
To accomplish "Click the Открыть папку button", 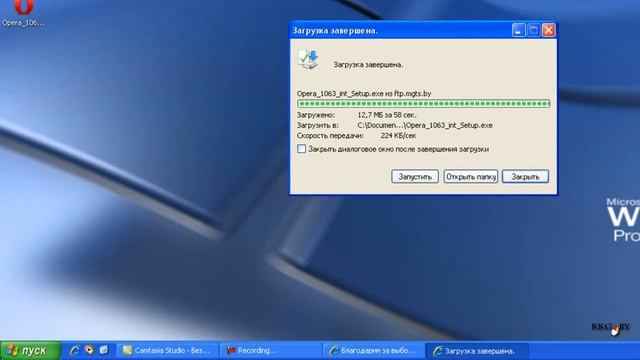I will tap(471, 177).
